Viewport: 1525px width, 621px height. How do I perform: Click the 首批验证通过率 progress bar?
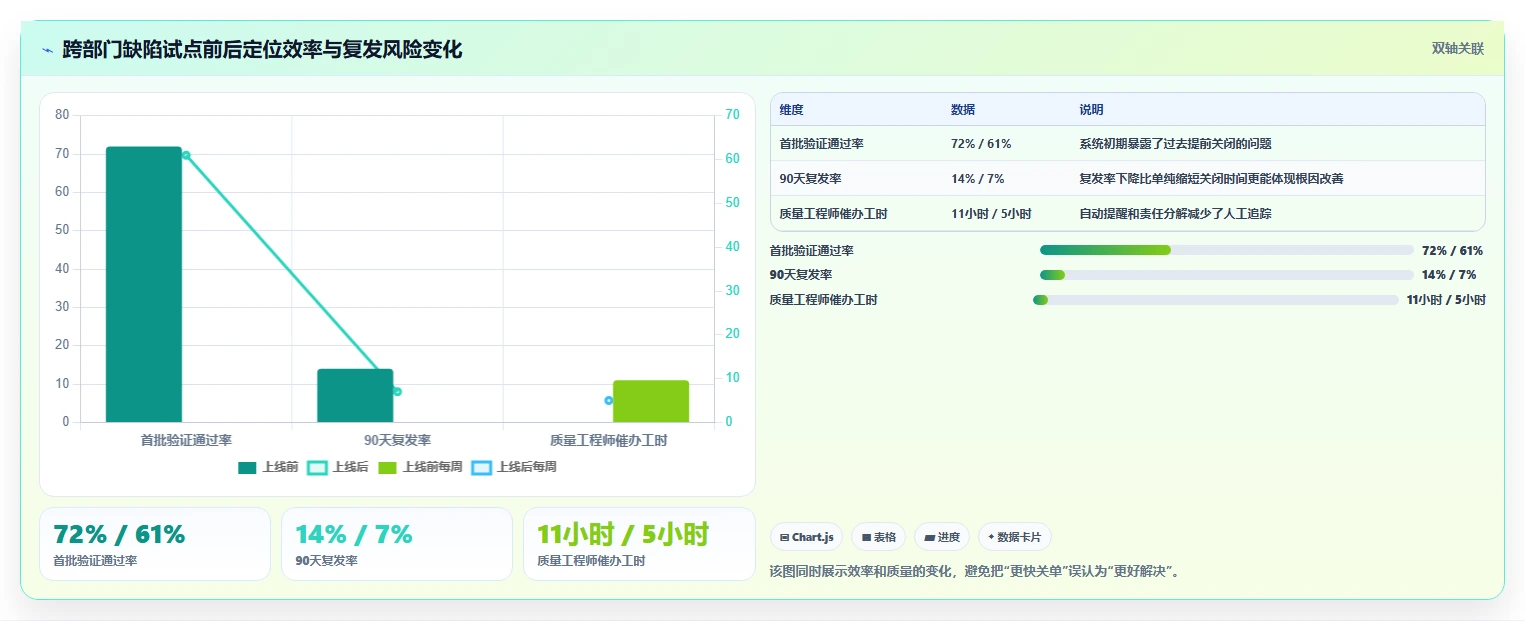point(1227,250)
